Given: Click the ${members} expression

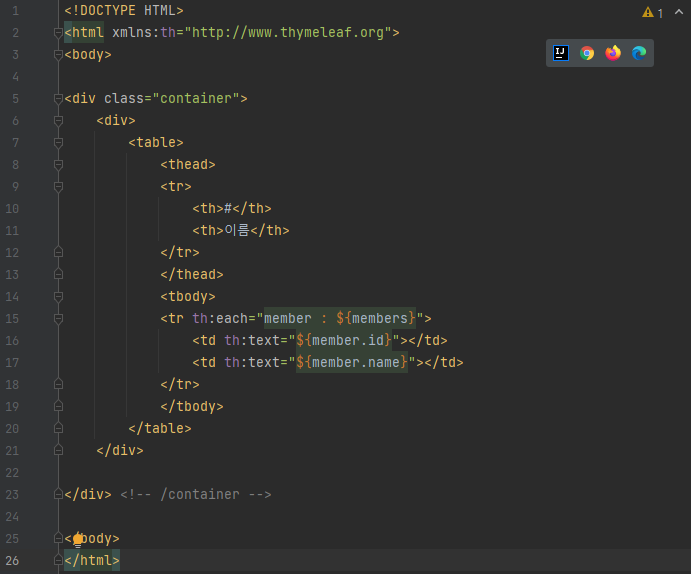Looking at the screenshot, I should point(376,318).
